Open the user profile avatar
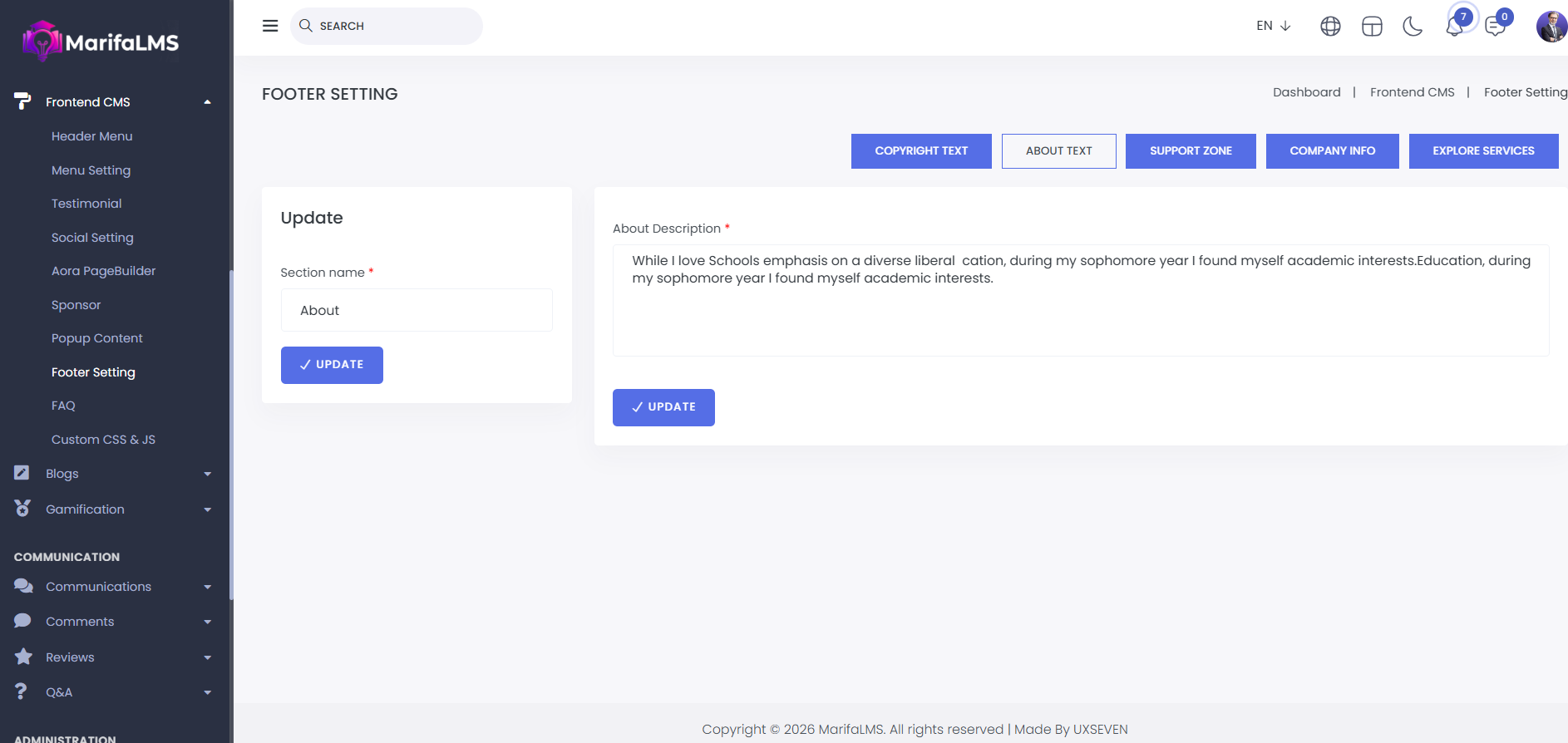The image size is (1568, 743). 1551,27
